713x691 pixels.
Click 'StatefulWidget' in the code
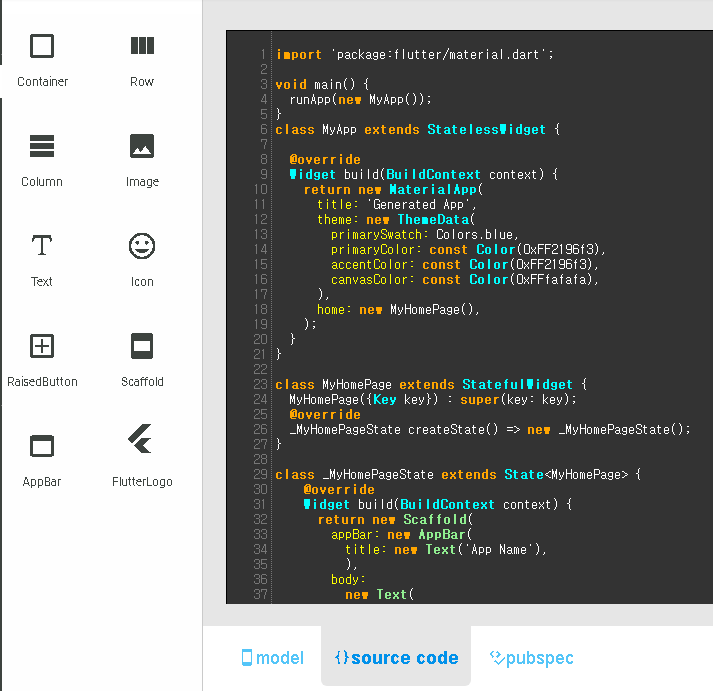517,385
